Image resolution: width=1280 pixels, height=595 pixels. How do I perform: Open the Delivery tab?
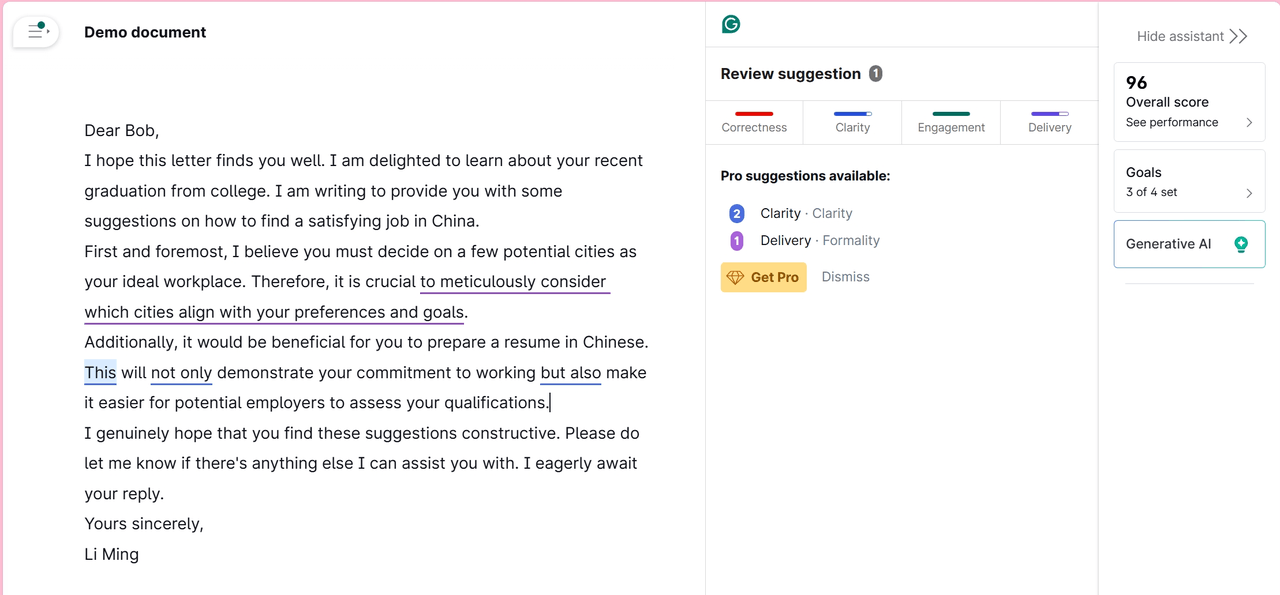[1049, 122]
